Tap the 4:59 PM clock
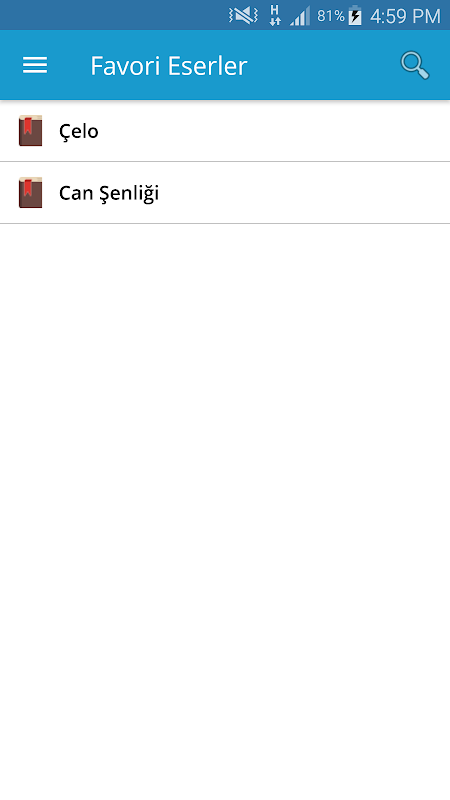The width and height of the screenshot is (450, 800). pyautogui.click(x=405, y=16)
